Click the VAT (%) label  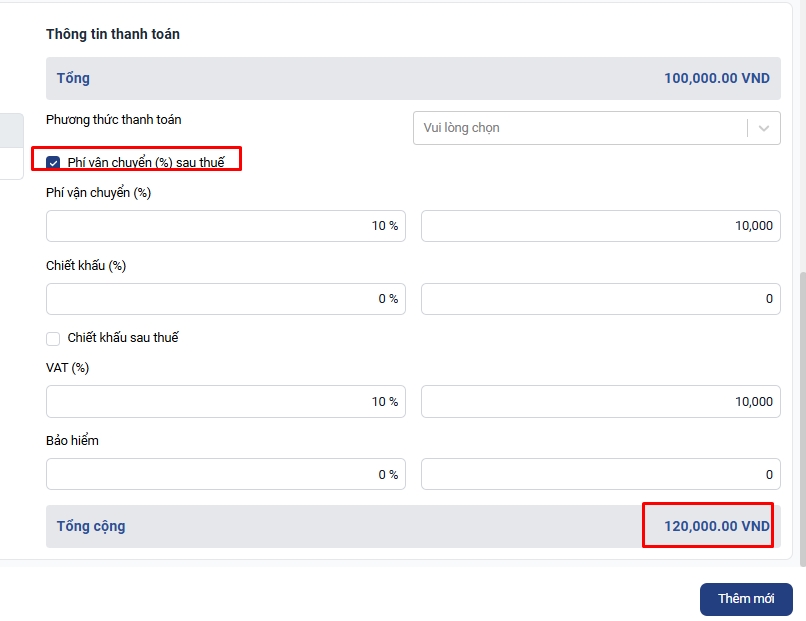tap(68, 368)
